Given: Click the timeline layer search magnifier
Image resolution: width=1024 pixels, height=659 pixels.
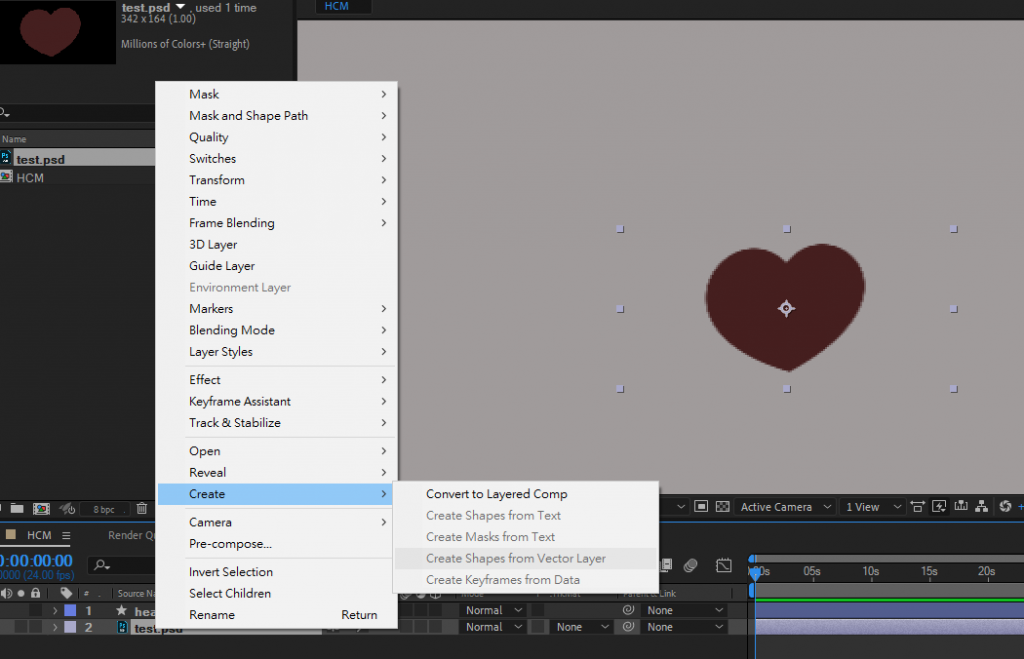Looking at the screenshot, I should tap(101, 565).
